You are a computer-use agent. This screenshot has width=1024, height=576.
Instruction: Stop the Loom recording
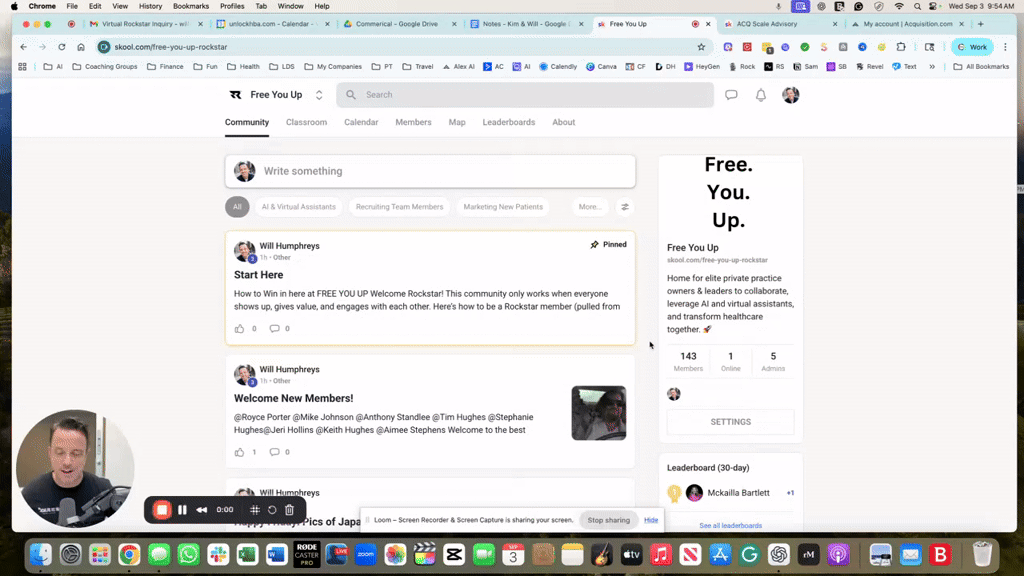tap(161, 509)
